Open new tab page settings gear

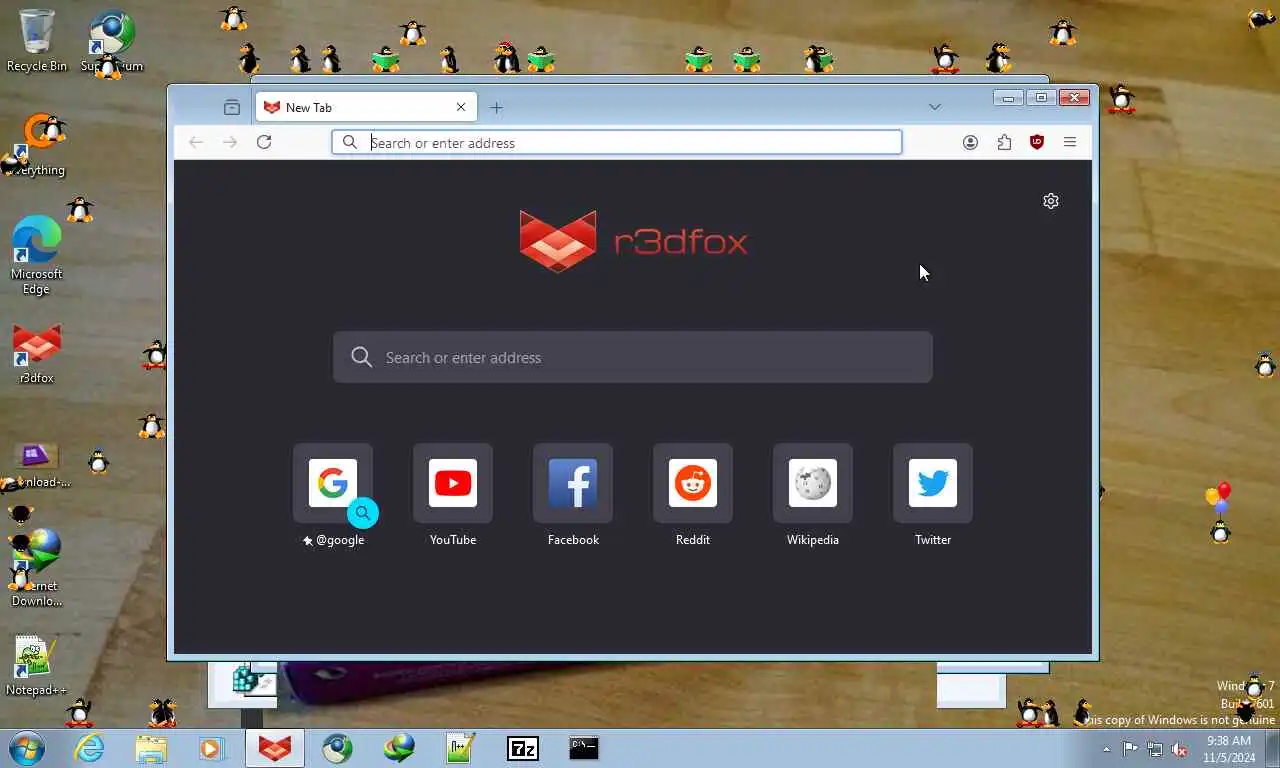(x=1051, y=201)
